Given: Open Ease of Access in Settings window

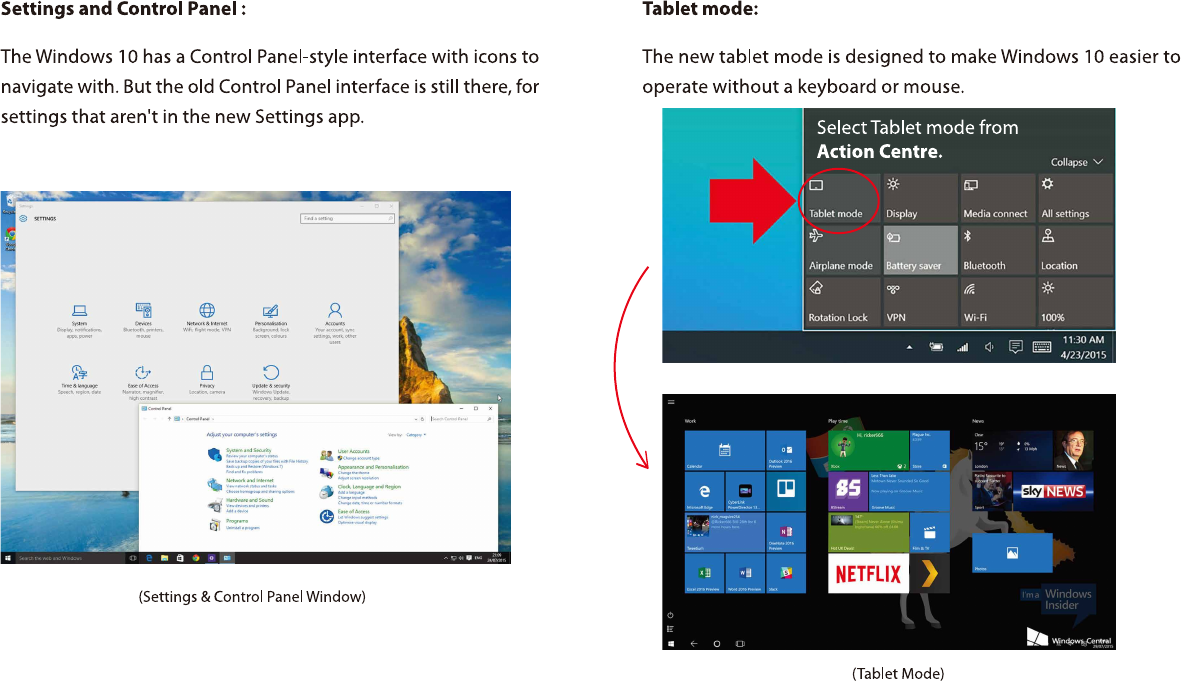Looking at the screenshot, I should coord(143,383).
